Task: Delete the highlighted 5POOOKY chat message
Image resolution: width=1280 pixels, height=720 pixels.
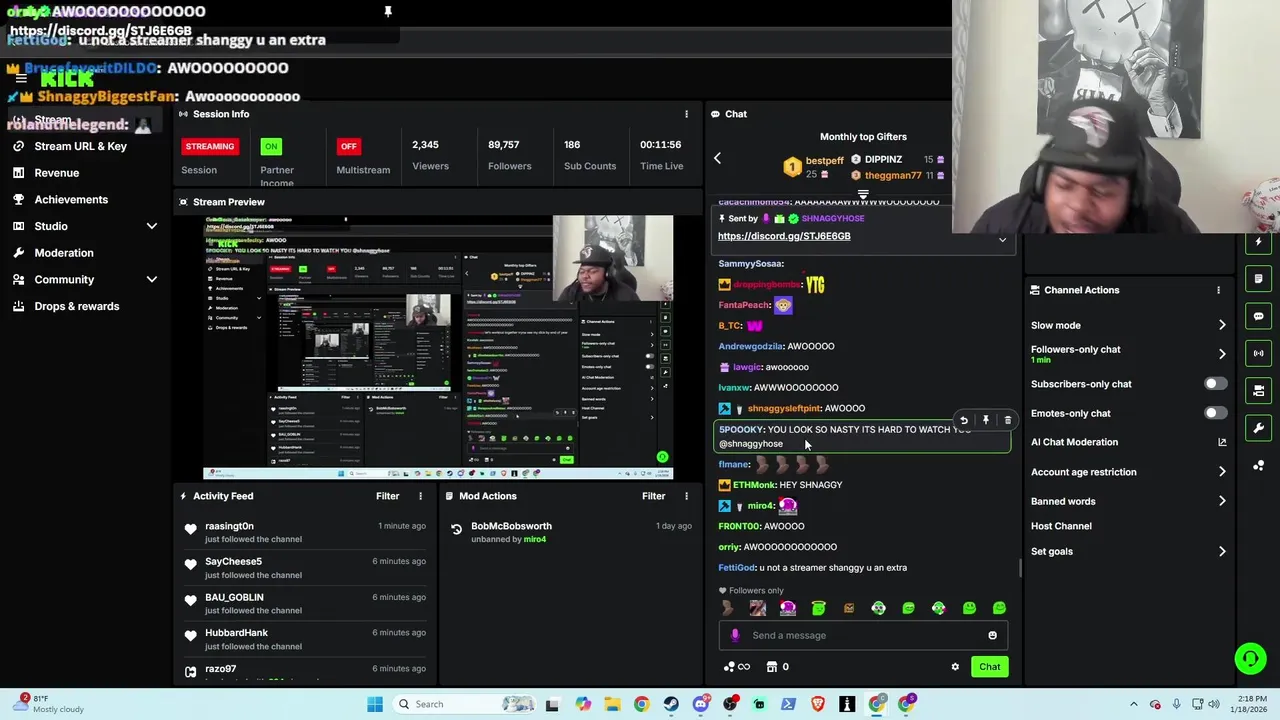Action: tap(1007, 420)
